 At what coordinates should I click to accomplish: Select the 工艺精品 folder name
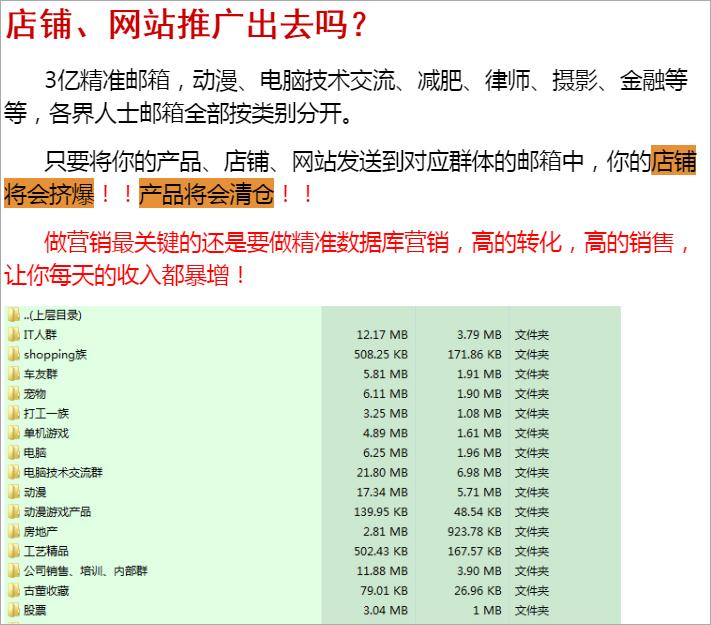(x=46, y=551)
